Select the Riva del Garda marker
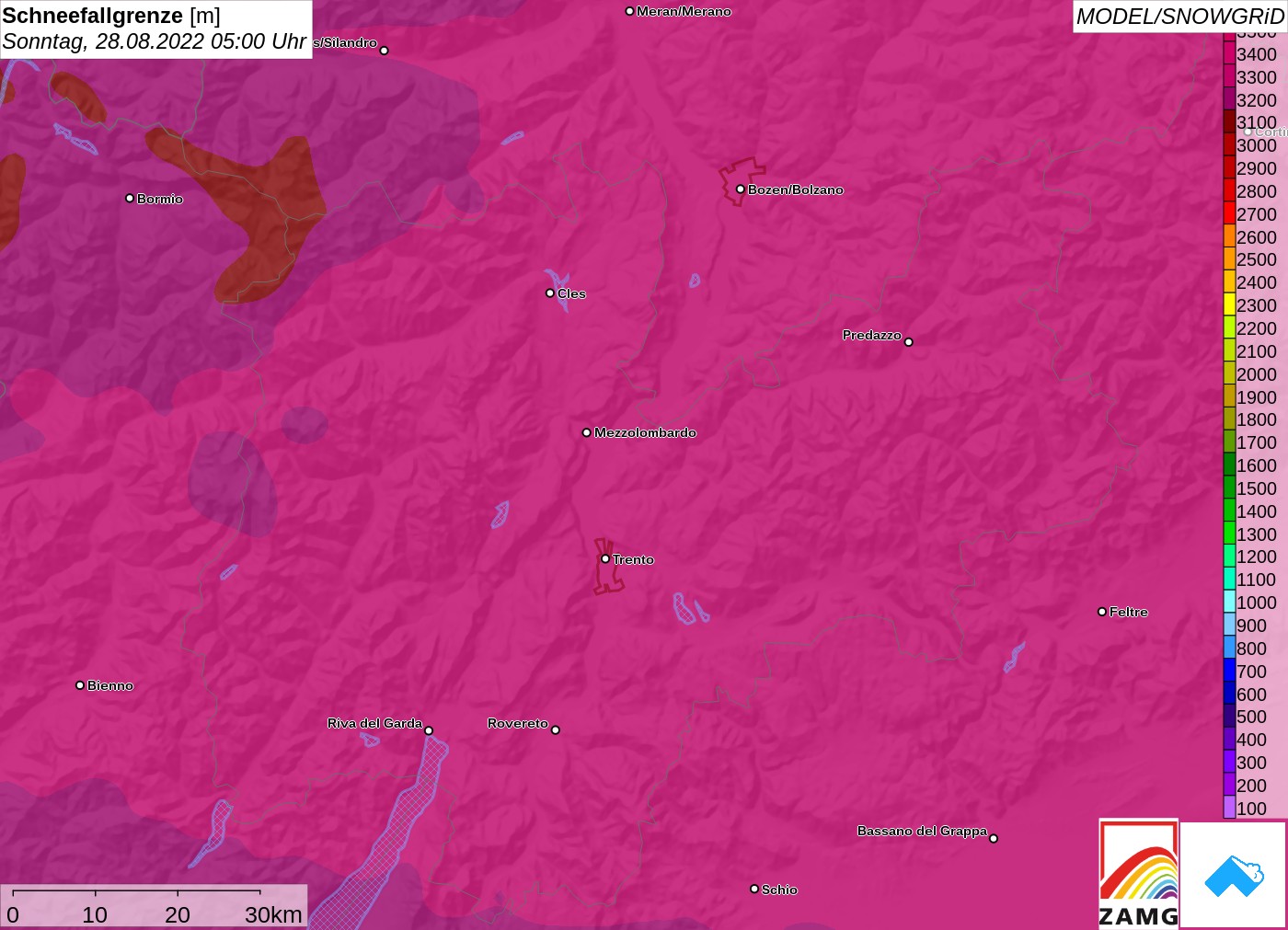Screen dimensions: 1288x930 [x=429, y=730]
